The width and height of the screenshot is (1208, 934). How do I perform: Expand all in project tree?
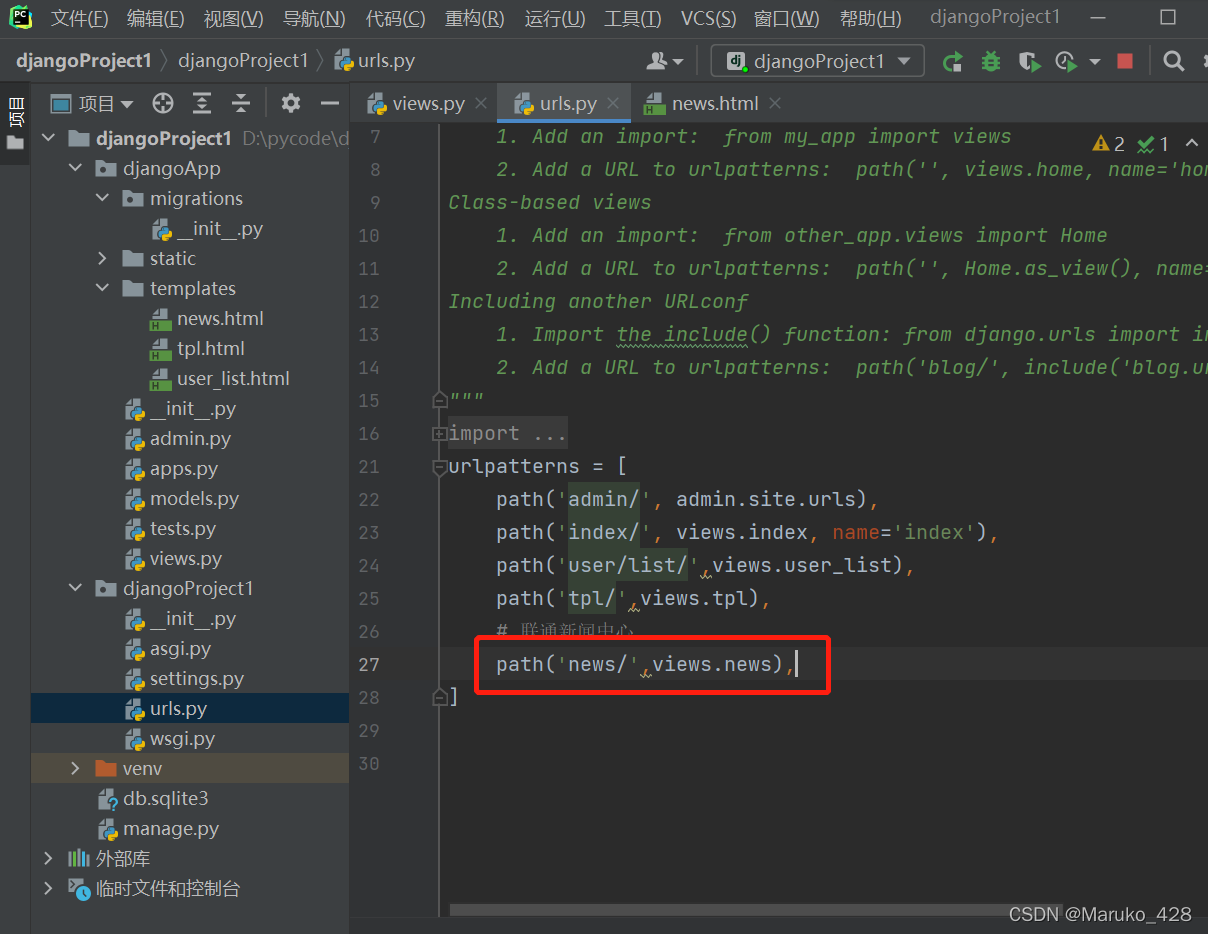[x=202, y=103]
